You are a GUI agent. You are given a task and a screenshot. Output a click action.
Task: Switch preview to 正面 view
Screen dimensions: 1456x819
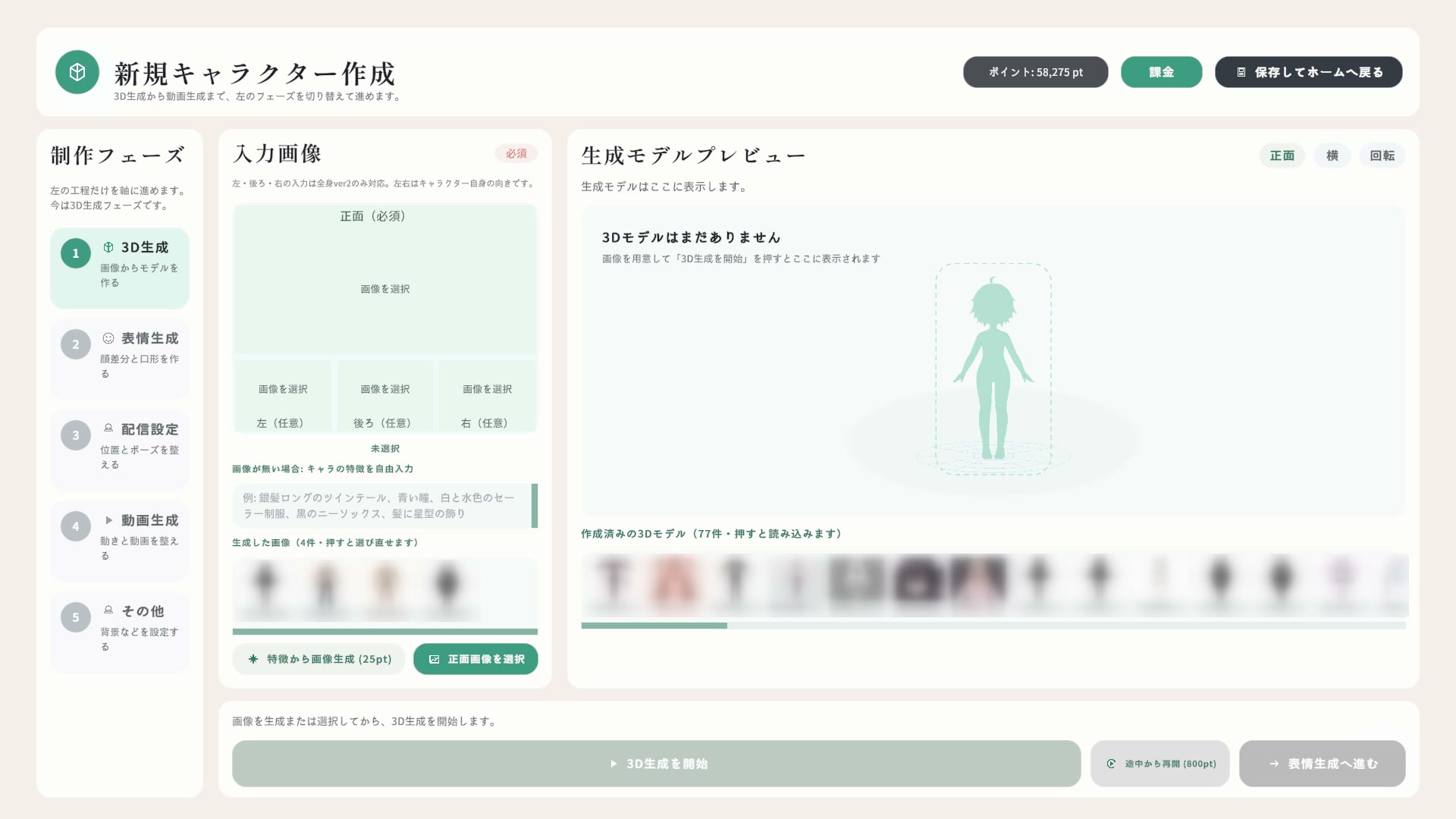tap(1282, 155)
